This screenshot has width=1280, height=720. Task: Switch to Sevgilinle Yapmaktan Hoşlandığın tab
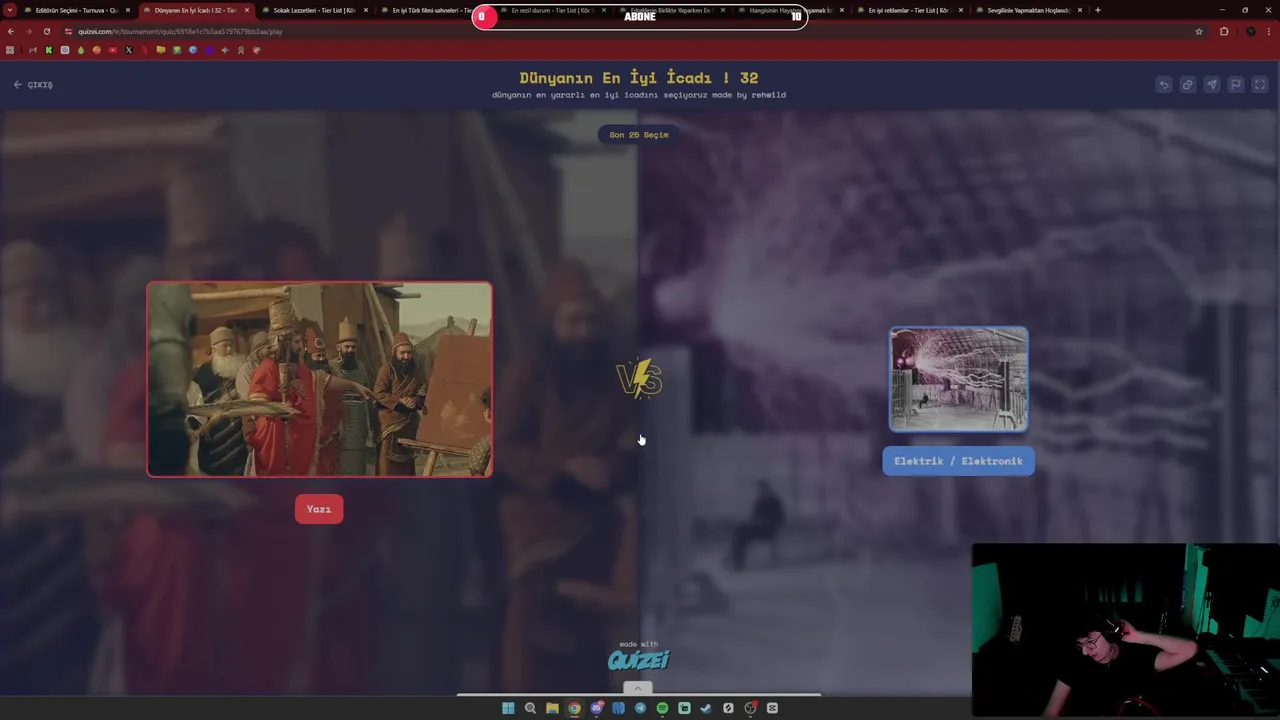[1028, 10]
